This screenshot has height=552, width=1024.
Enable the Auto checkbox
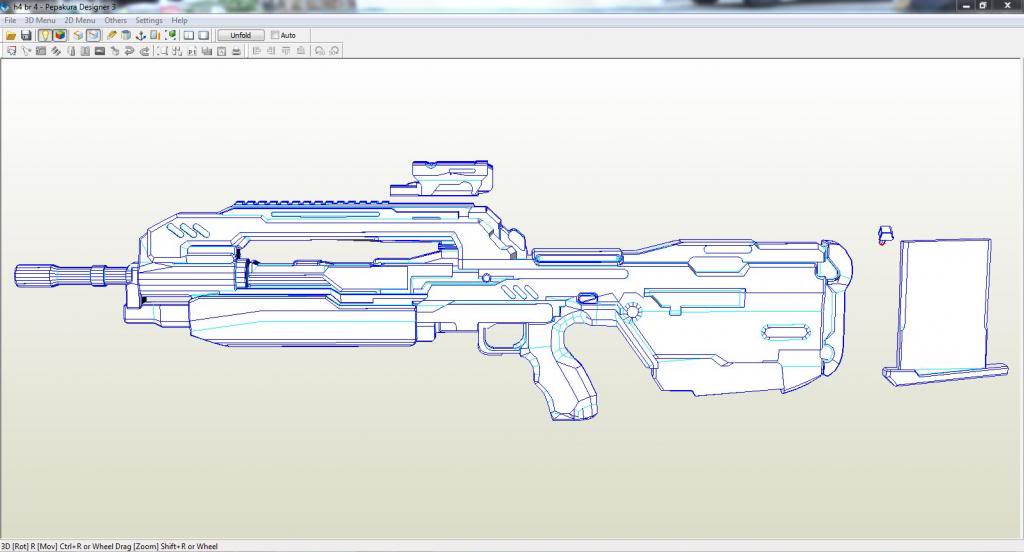click(275, 35)
